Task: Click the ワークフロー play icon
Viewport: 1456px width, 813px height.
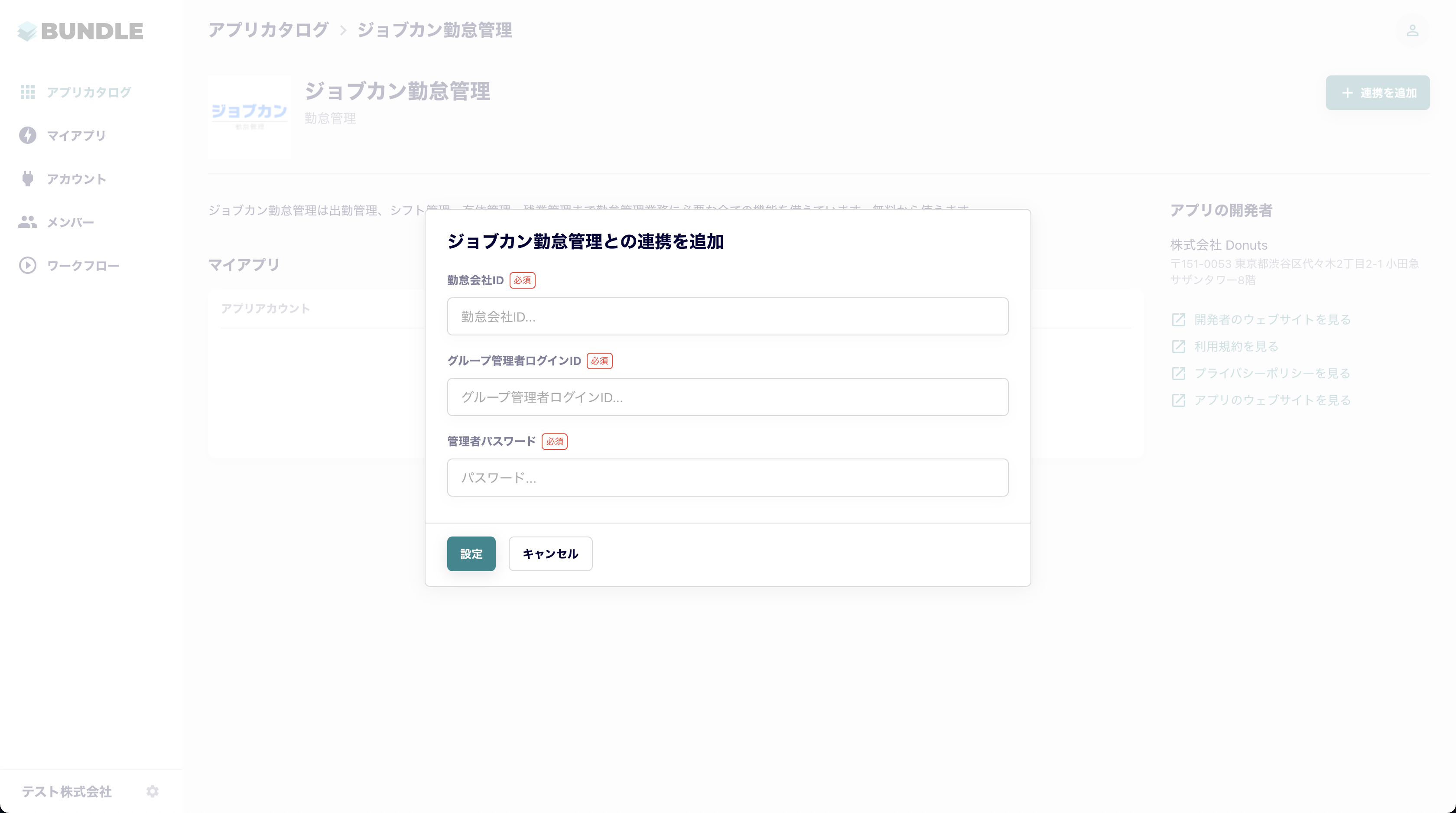Action: click(x=28, y=266)
